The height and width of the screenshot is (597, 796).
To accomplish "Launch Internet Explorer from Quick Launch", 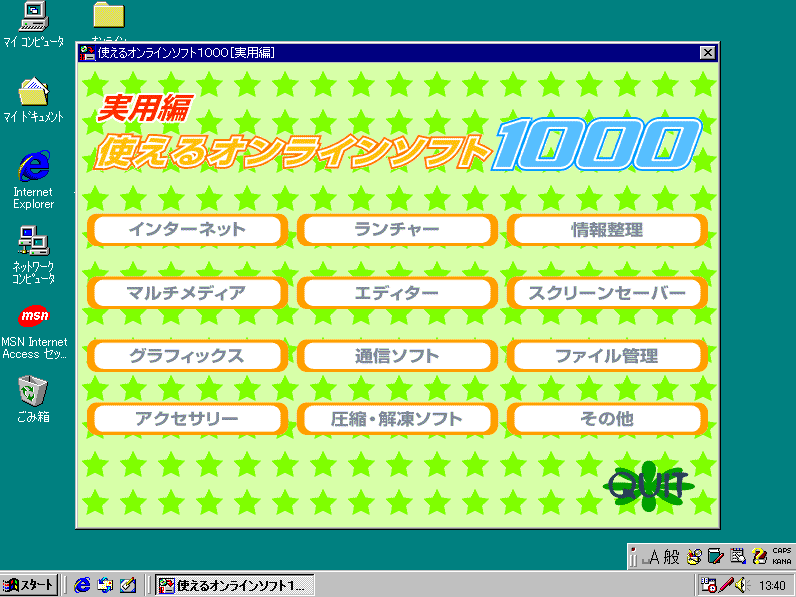I will point(82,585).
